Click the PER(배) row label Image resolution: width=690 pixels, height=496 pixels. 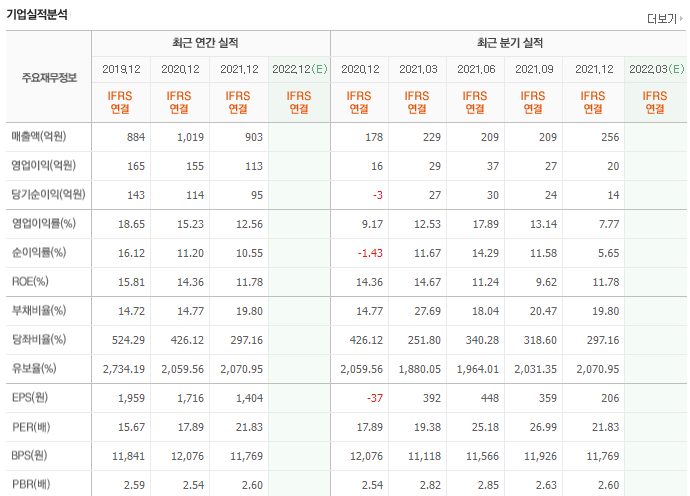[x=31, y=427]
